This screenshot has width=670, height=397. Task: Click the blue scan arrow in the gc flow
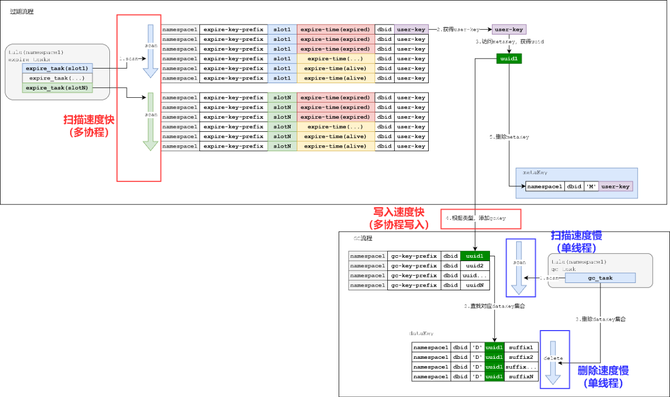(519, 268)
